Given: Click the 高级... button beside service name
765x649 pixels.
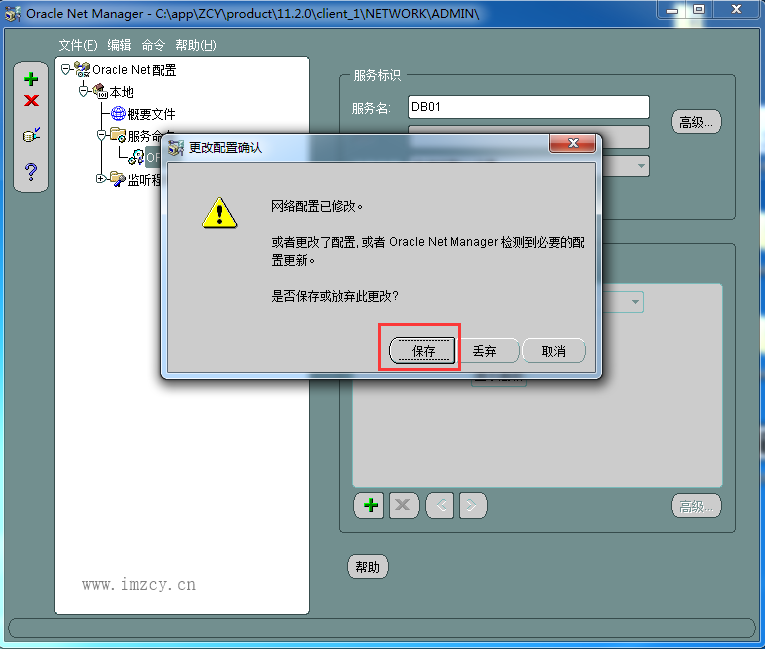Looking at the screenshot, I should (696, 122).
